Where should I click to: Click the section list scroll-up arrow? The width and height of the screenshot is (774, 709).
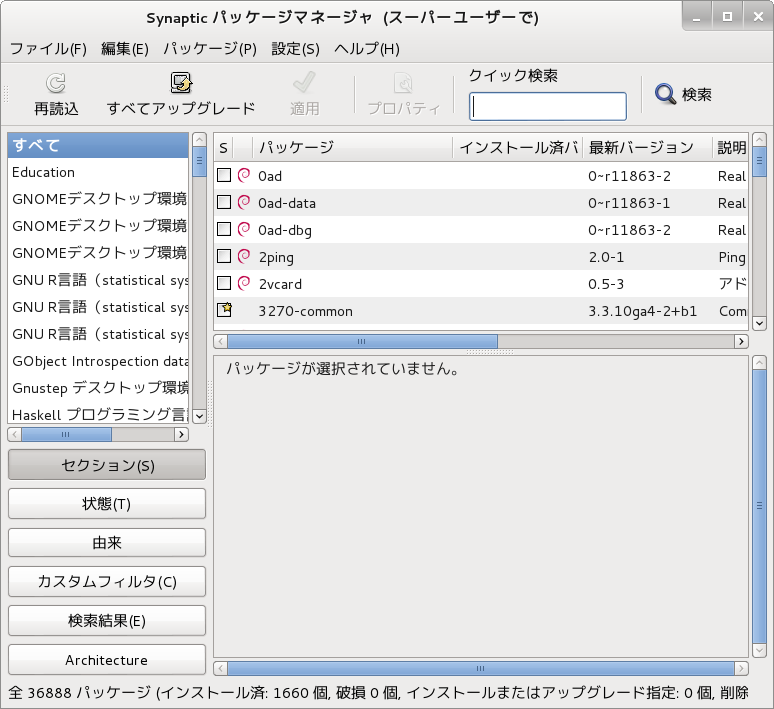click(x=199, y=139)
